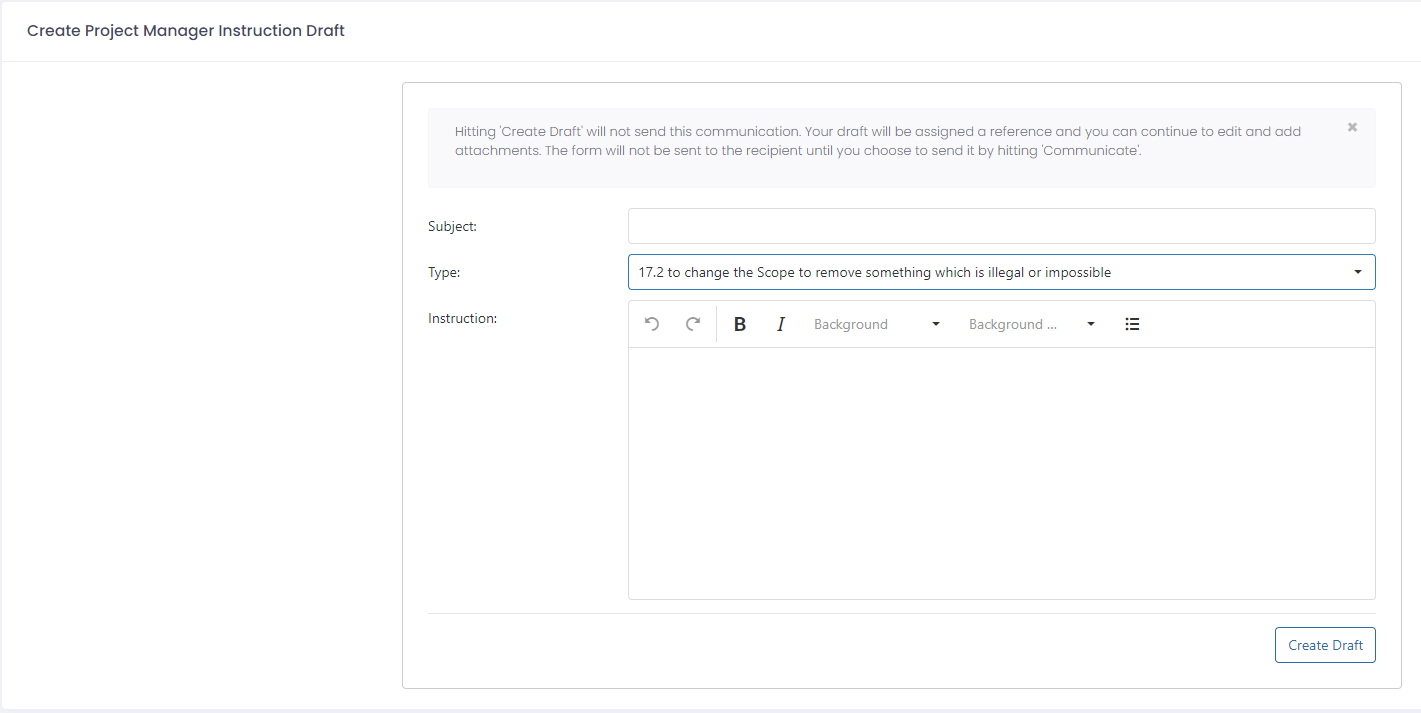Expand the Type dropdown showing 17.2
Image resolution: width=1421 pixels, height=713 pixels.
pyautogui.click(x=1001, y=272)
